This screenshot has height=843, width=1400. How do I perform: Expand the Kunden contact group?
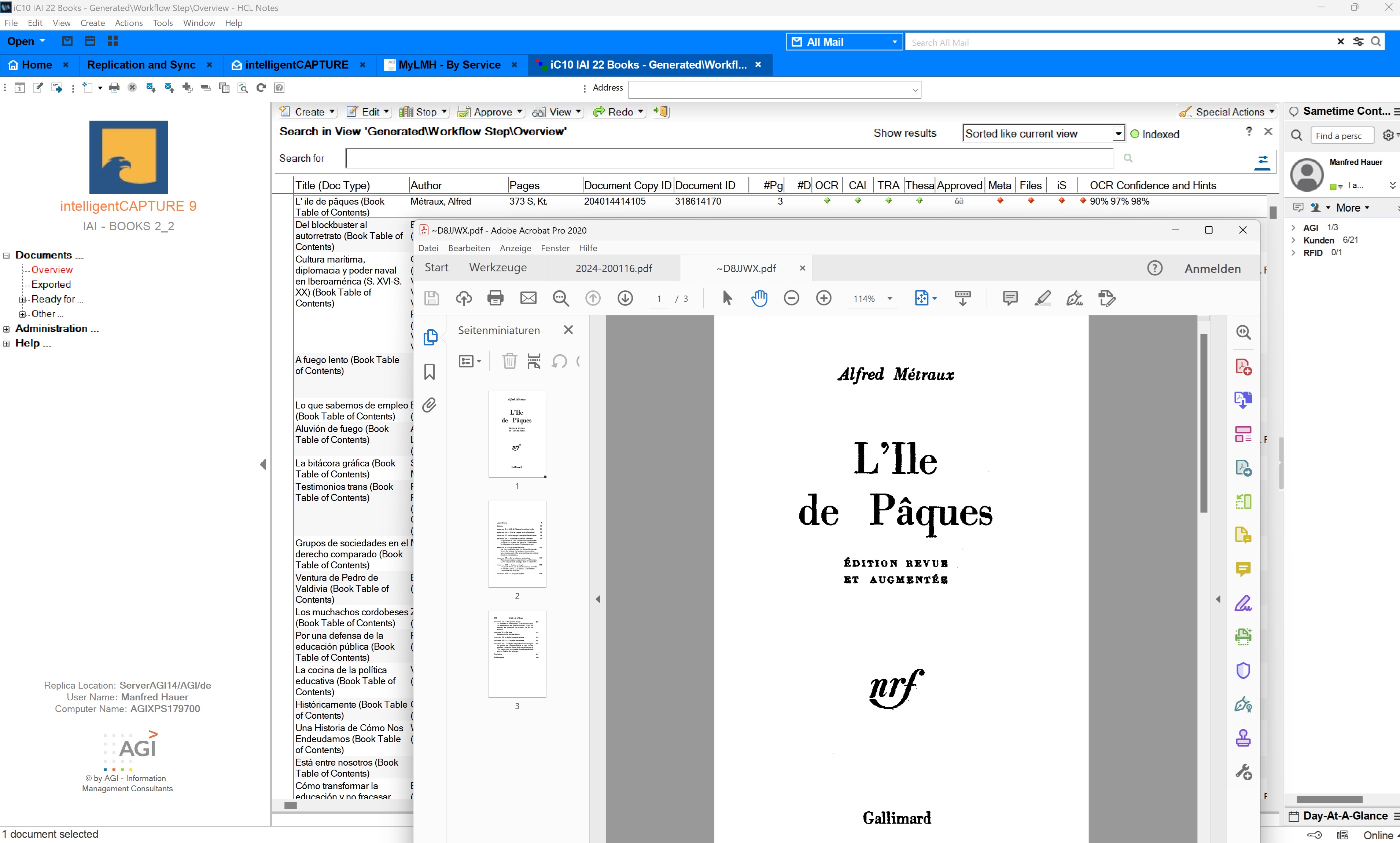[x=1293, y=240]
